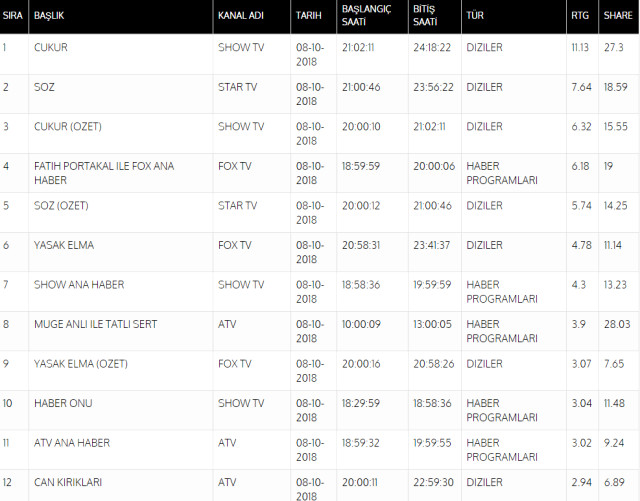
Task: Open the ATV ANA HABER row title
Action: 72,442
